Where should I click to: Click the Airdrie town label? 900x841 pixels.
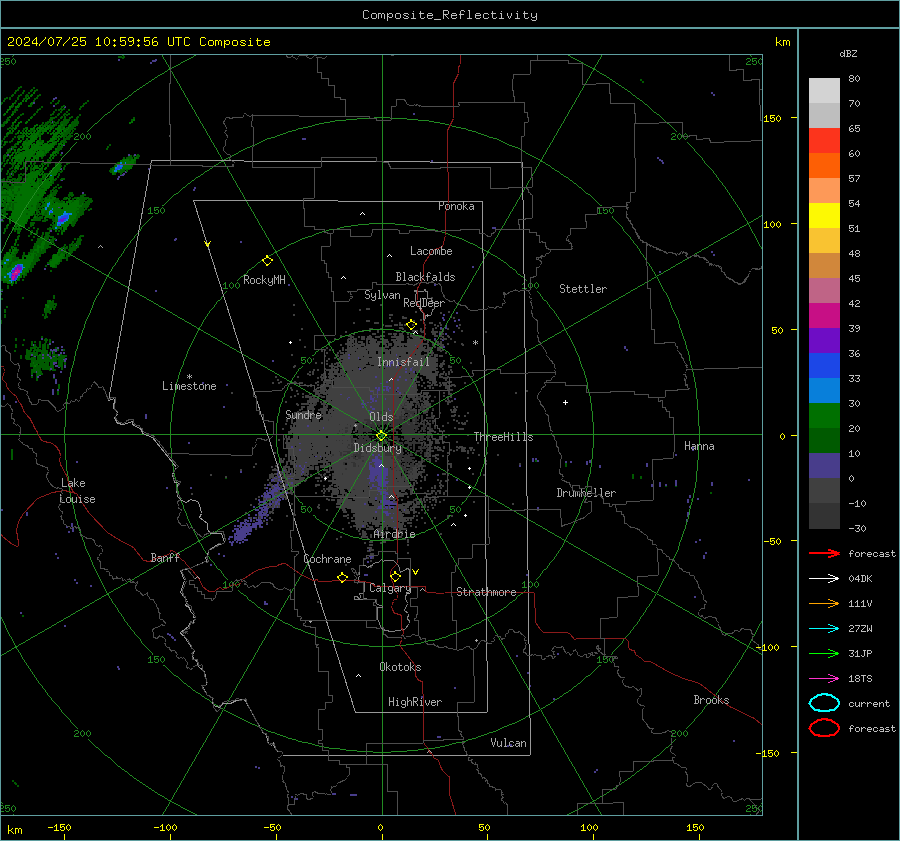coord(394,534)
